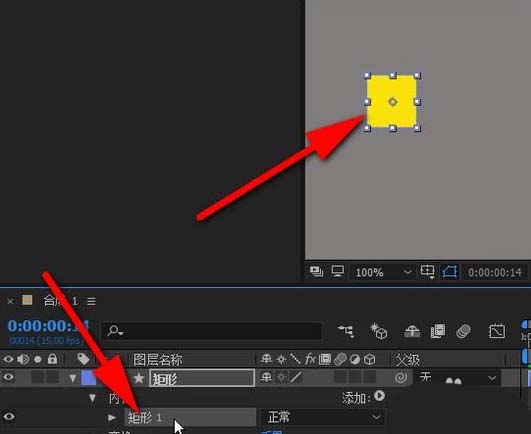Toggle motion blur switch for the 矩形 layer
The image size is (531, 434).
tap(340, 377)
